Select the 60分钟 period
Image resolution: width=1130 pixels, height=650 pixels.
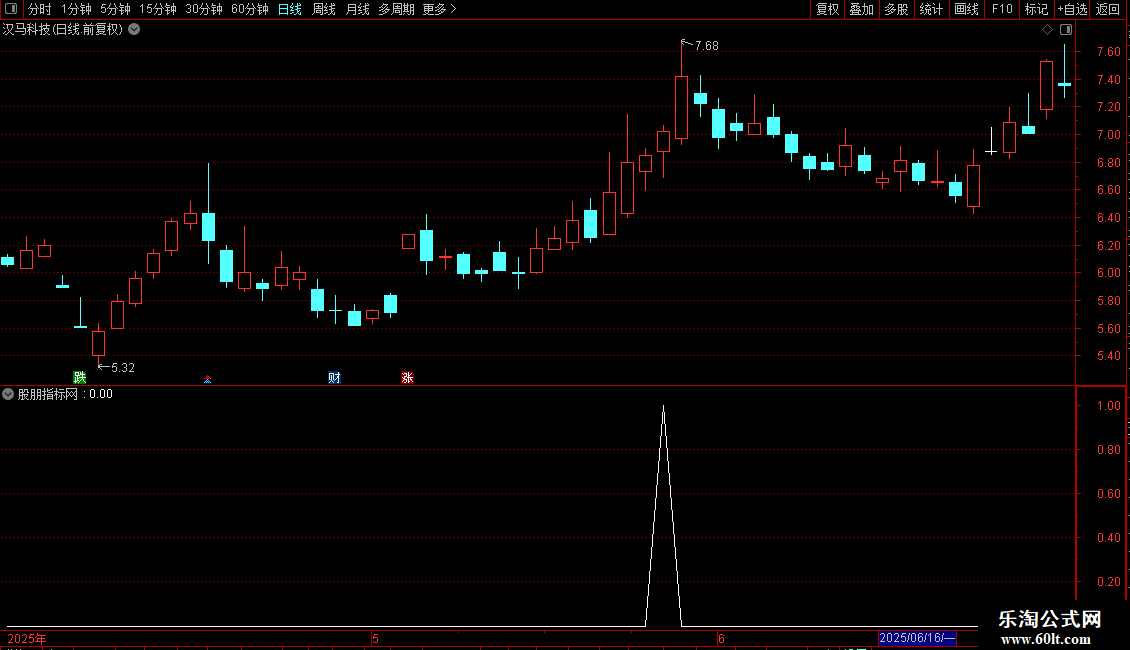(x=250, y=9)
